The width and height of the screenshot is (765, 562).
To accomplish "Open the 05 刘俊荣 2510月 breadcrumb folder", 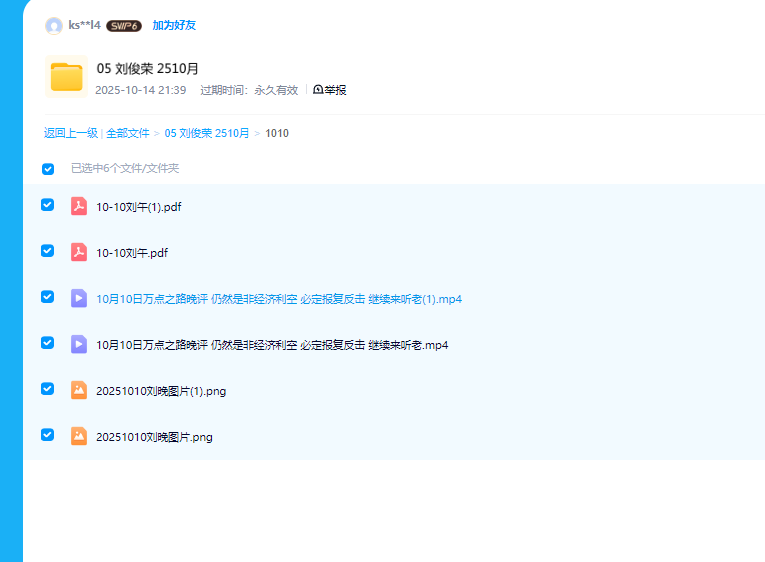I will click(207, 133).
